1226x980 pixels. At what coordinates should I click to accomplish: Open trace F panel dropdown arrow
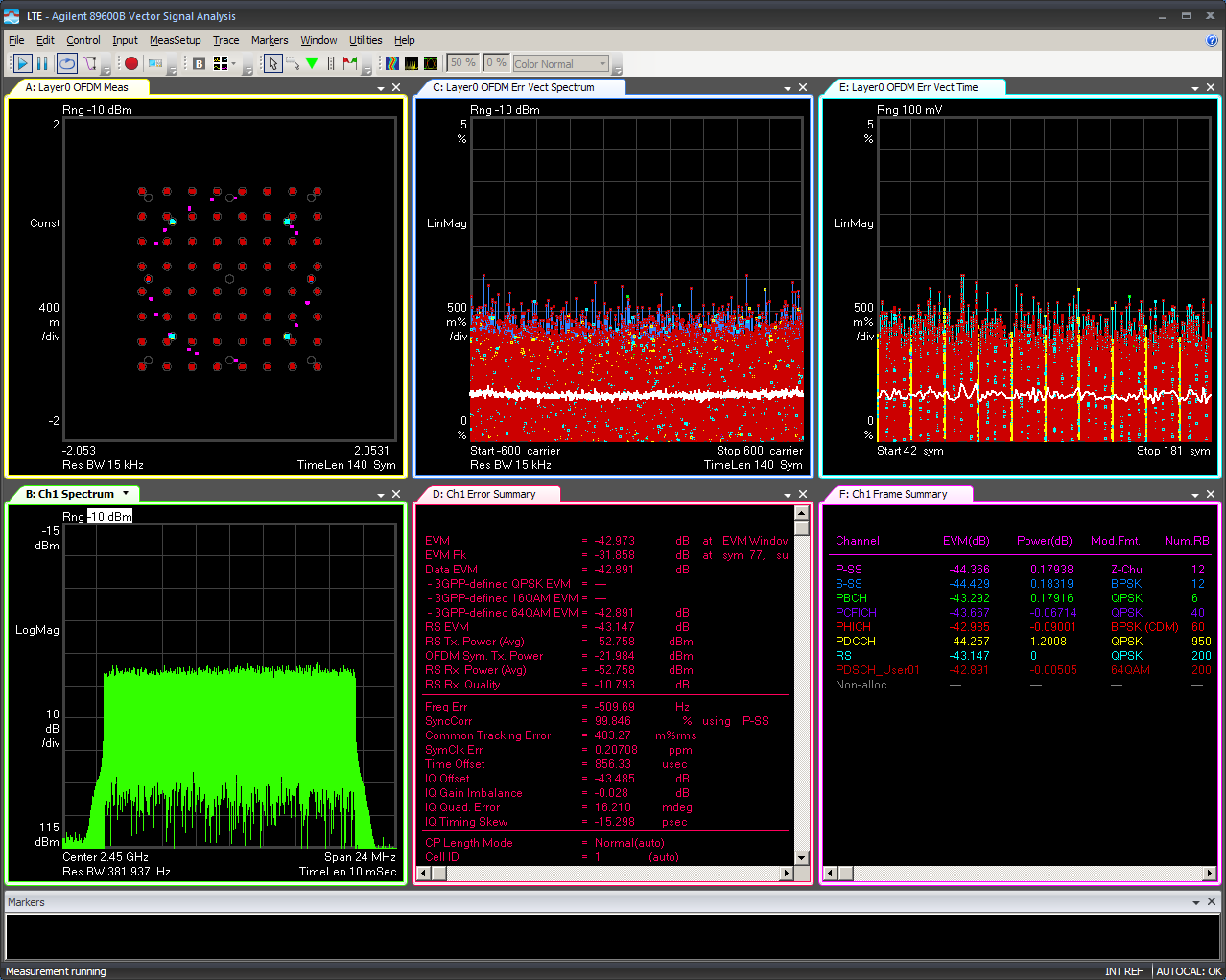pos(1195,495)
